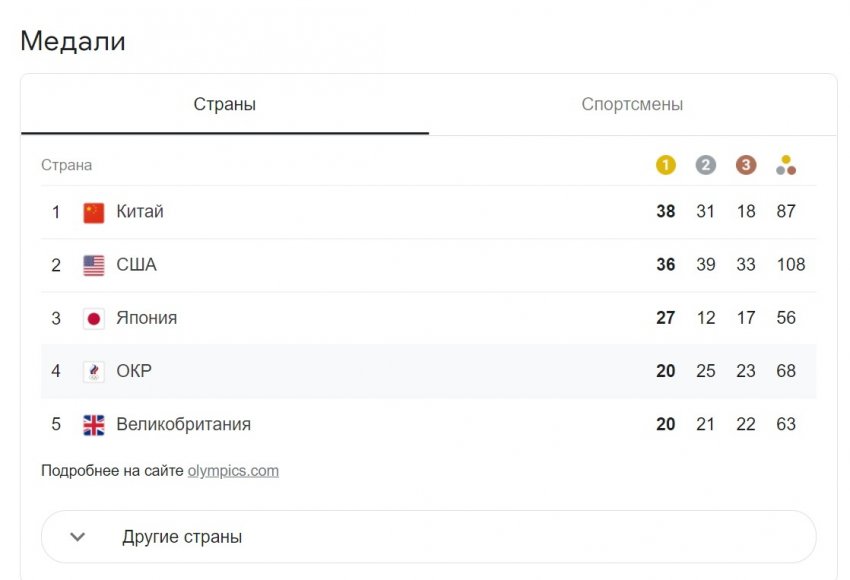Select the Страны tab

(x=225, y=103)
